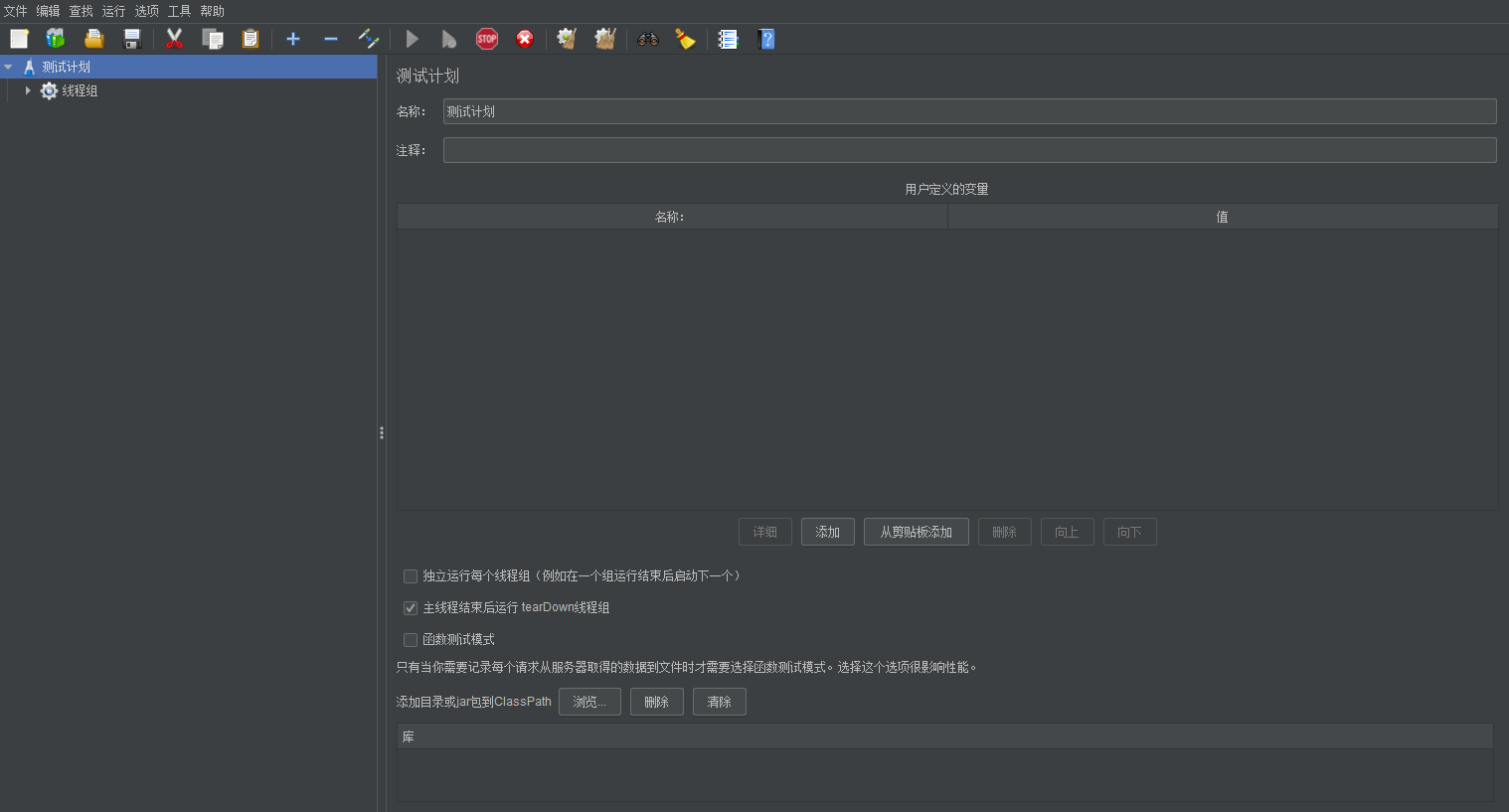Screen dimensions: 1509x812
Task: Expand all nodes with the plus icon
Action: point(293,39)
